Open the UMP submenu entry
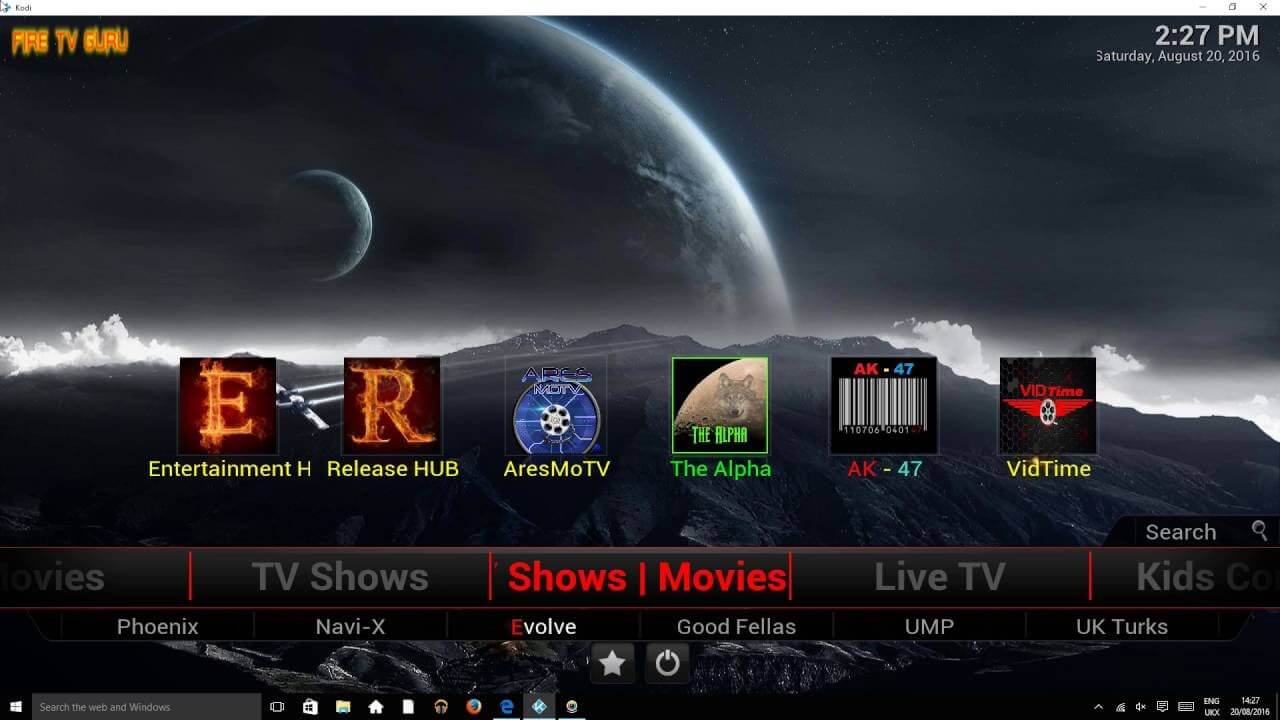The width and height of the screenshot is (1280, 720). pos(929,627)
